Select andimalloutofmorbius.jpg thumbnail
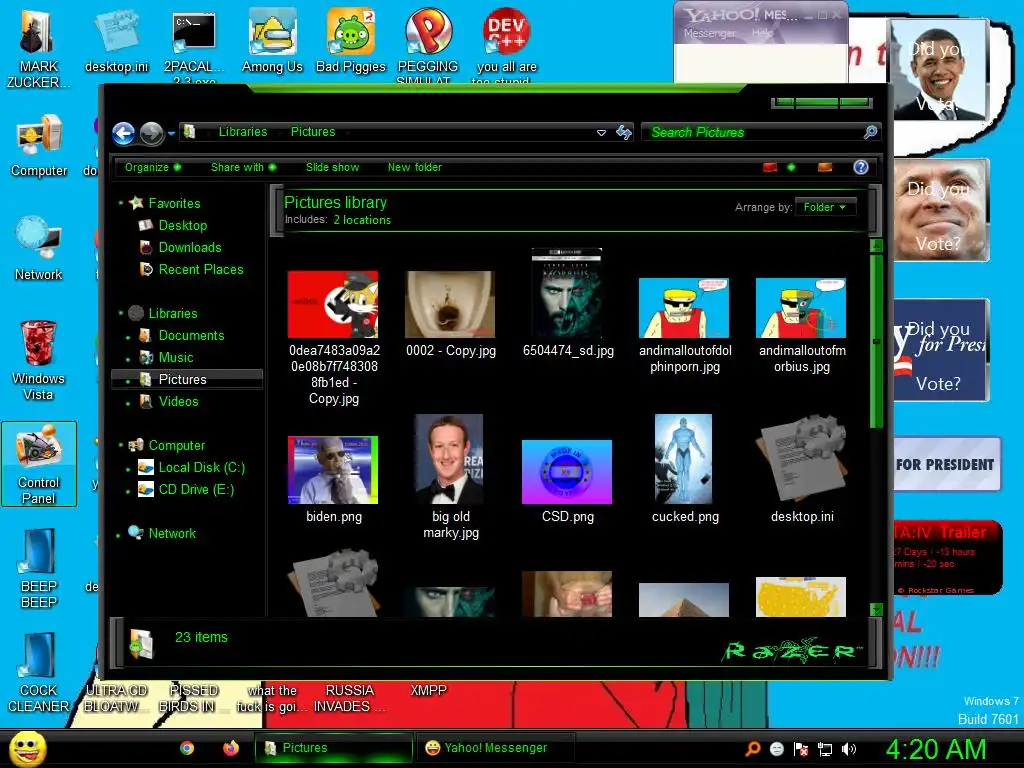This screenshot has width=1024, height=768. click(x=801, y=308)
